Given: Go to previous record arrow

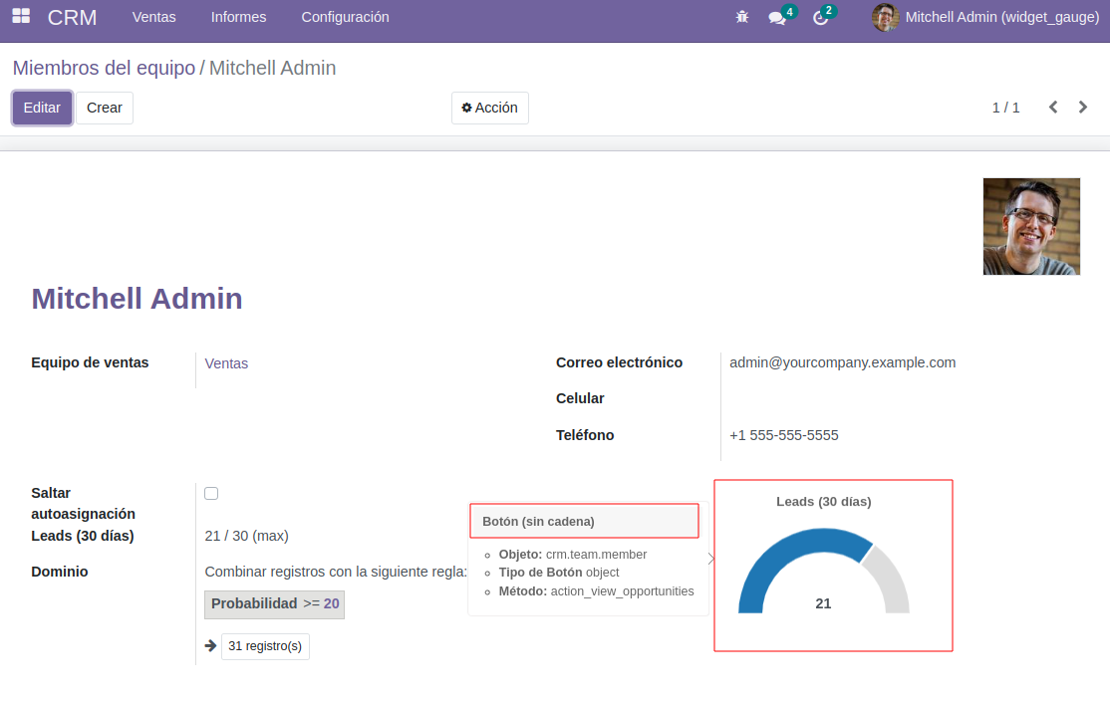Looking at the screenshot, I should [x=1053, y=107].
